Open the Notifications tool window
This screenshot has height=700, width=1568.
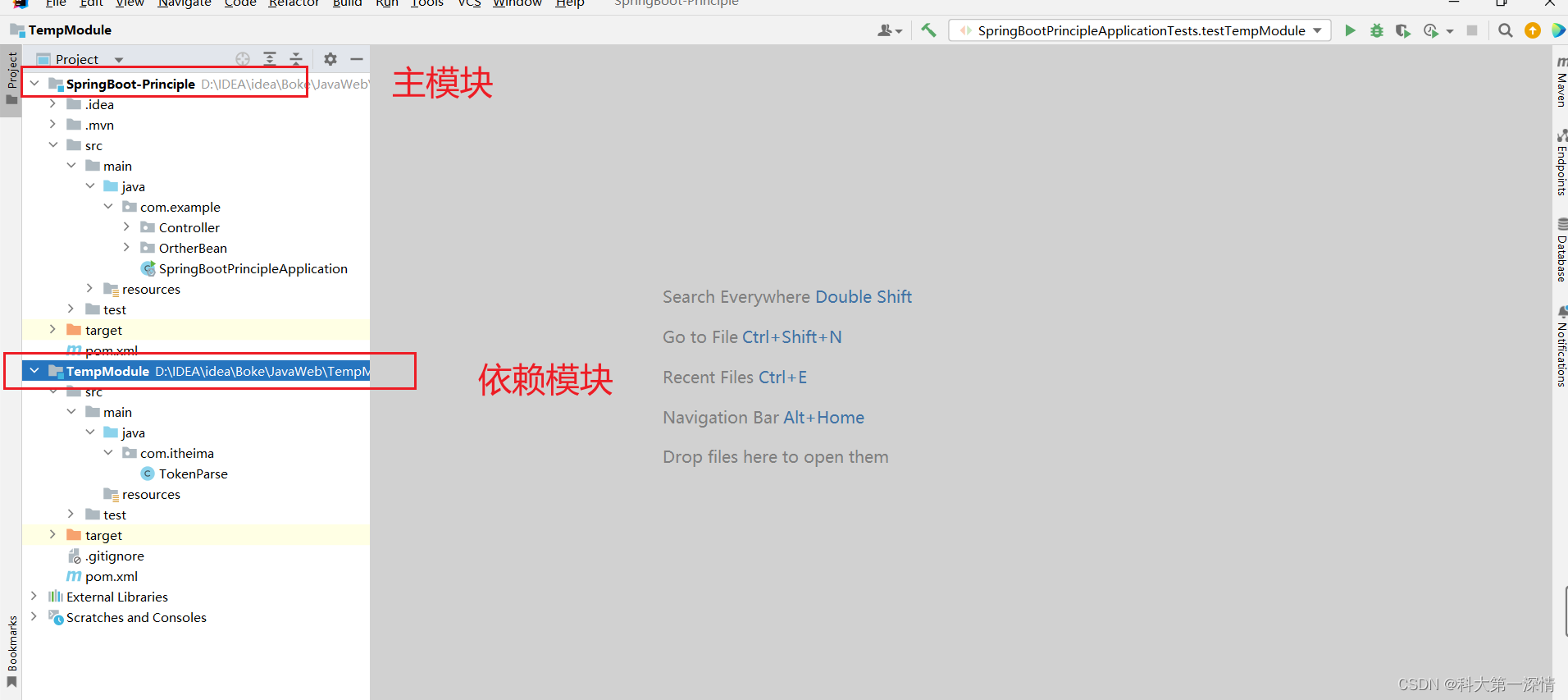coord(1561,346)
